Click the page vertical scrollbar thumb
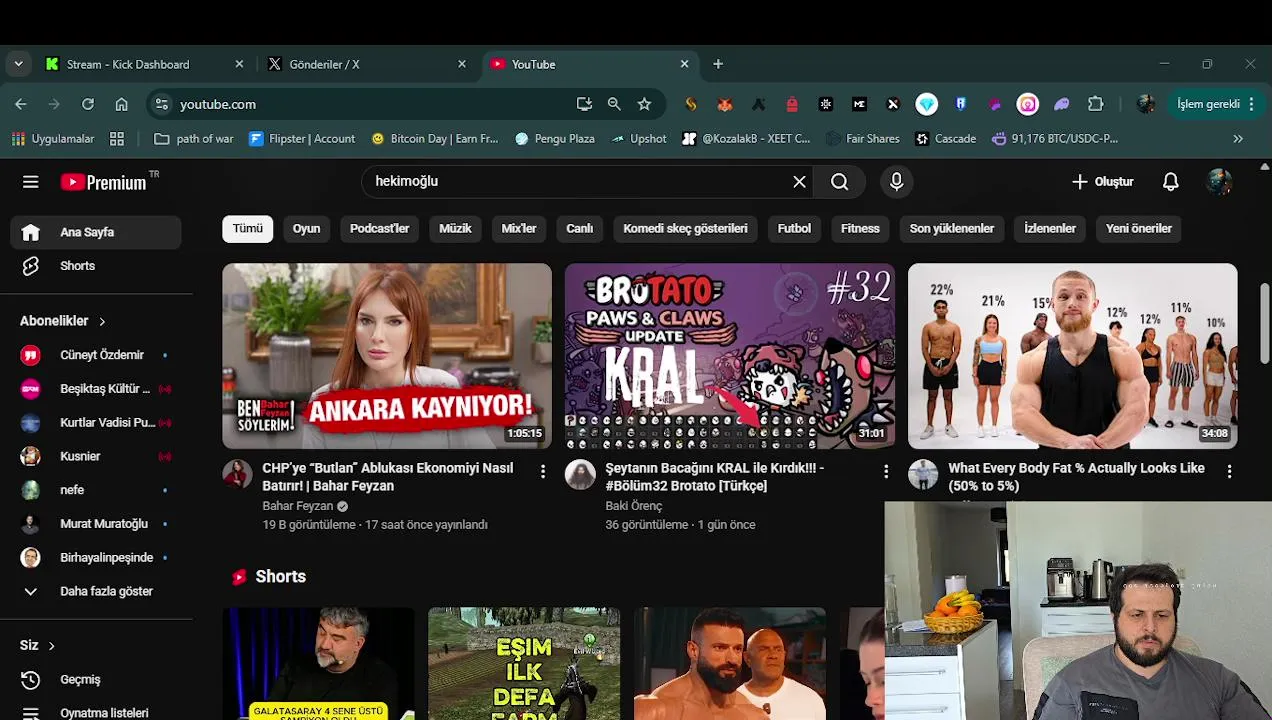1272x720 pixels. pyautogui.click(x=1265, y=325)
